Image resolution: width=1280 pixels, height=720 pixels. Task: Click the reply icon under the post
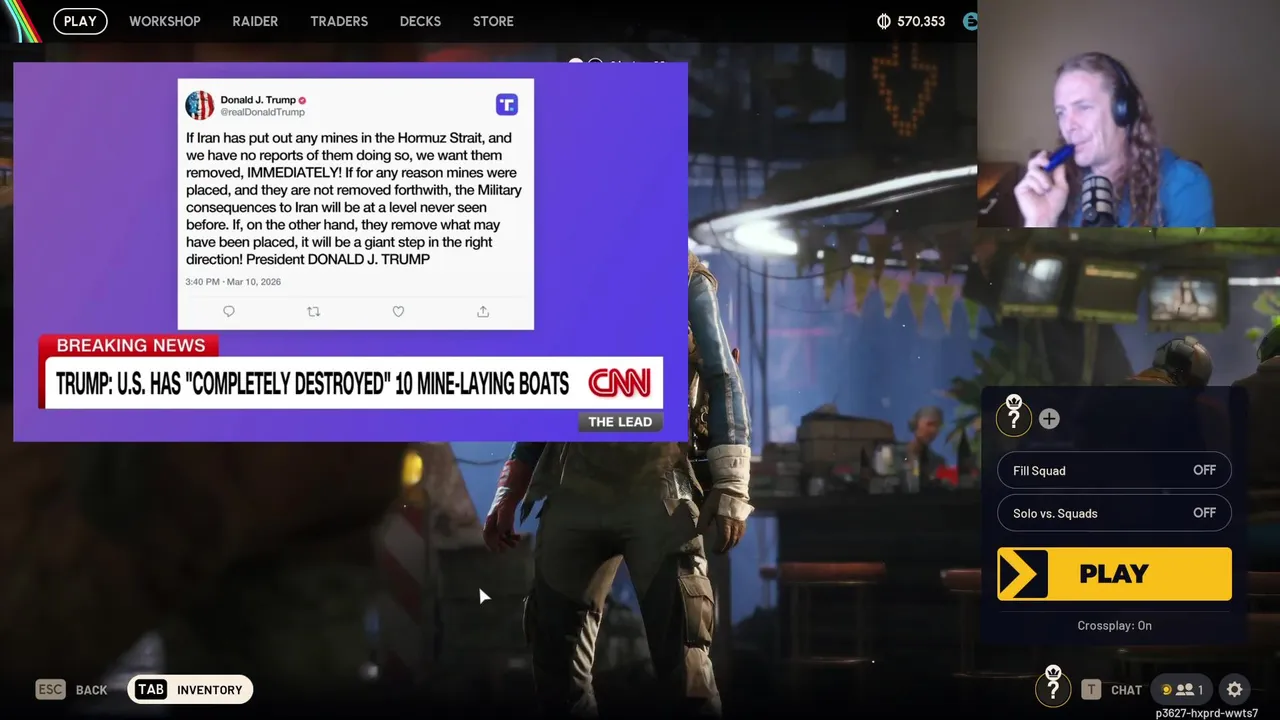(229, 312)
